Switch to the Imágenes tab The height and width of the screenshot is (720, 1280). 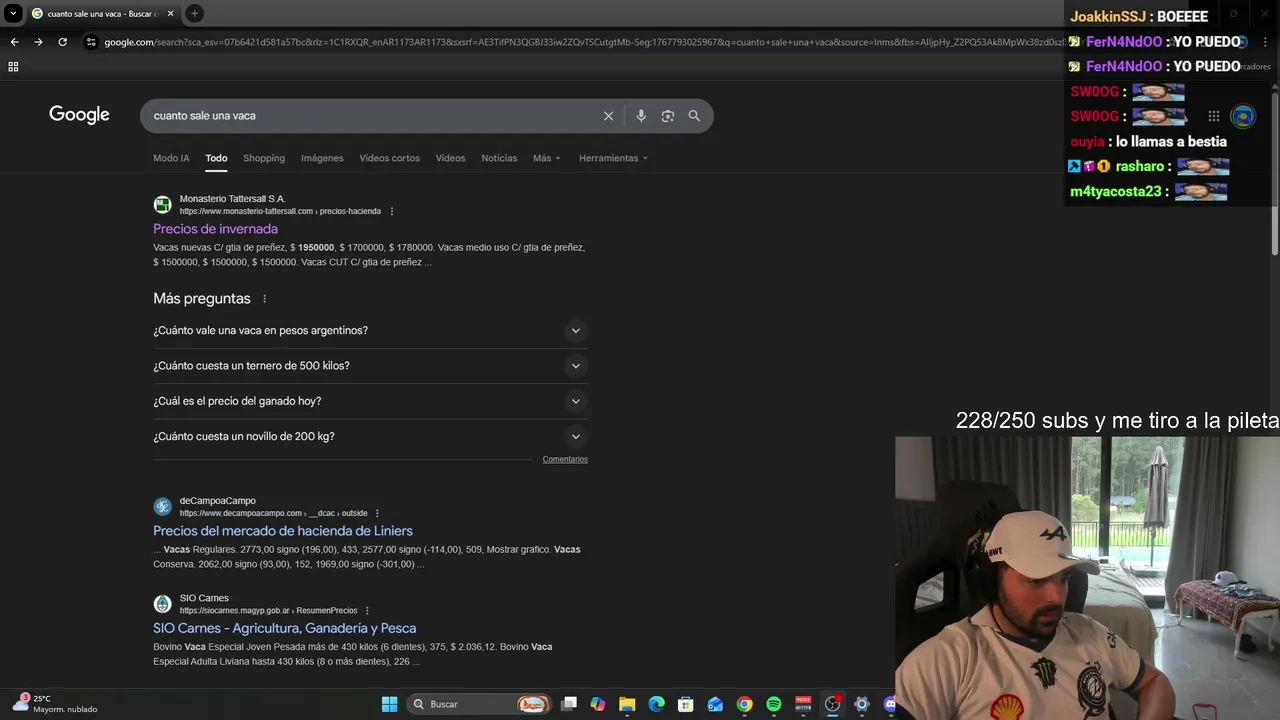pyautogui.click(x=322, y=158)
